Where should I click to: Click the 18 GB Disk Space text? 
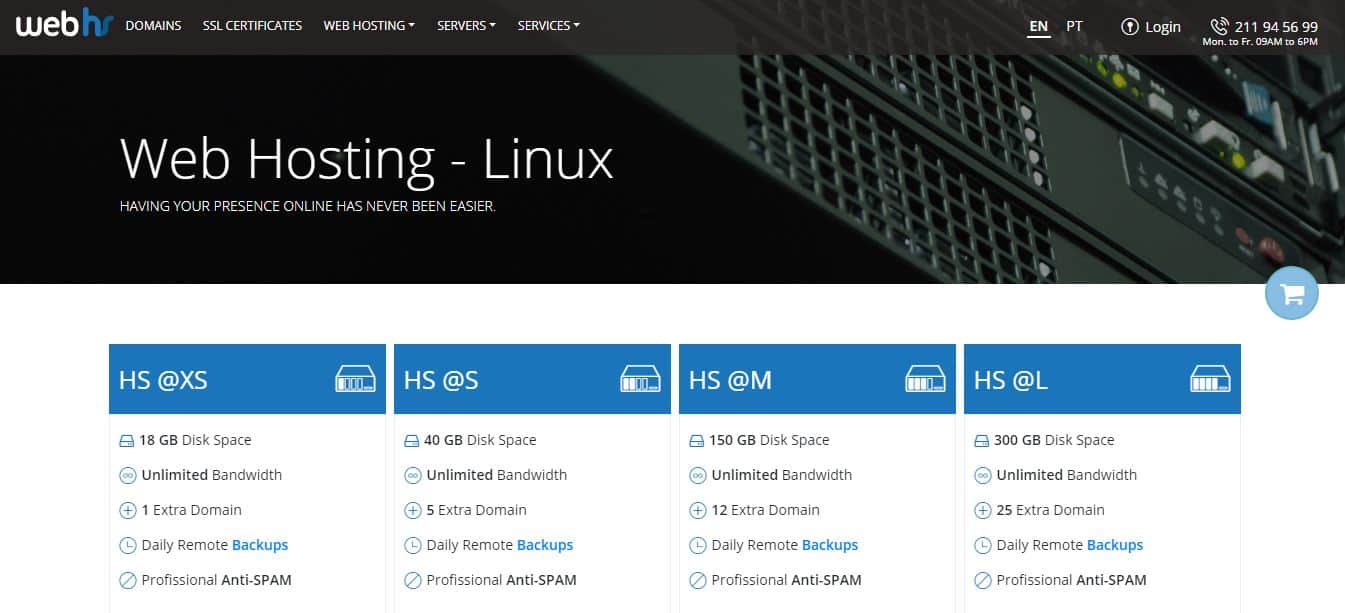tap(196, 440)
